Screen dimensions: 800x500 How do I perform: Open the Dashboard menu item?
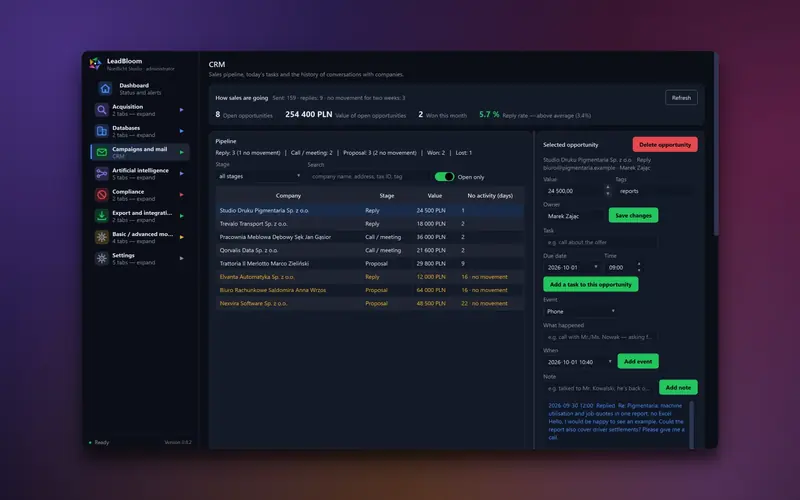pyautogui.click(x=140, y=89)
